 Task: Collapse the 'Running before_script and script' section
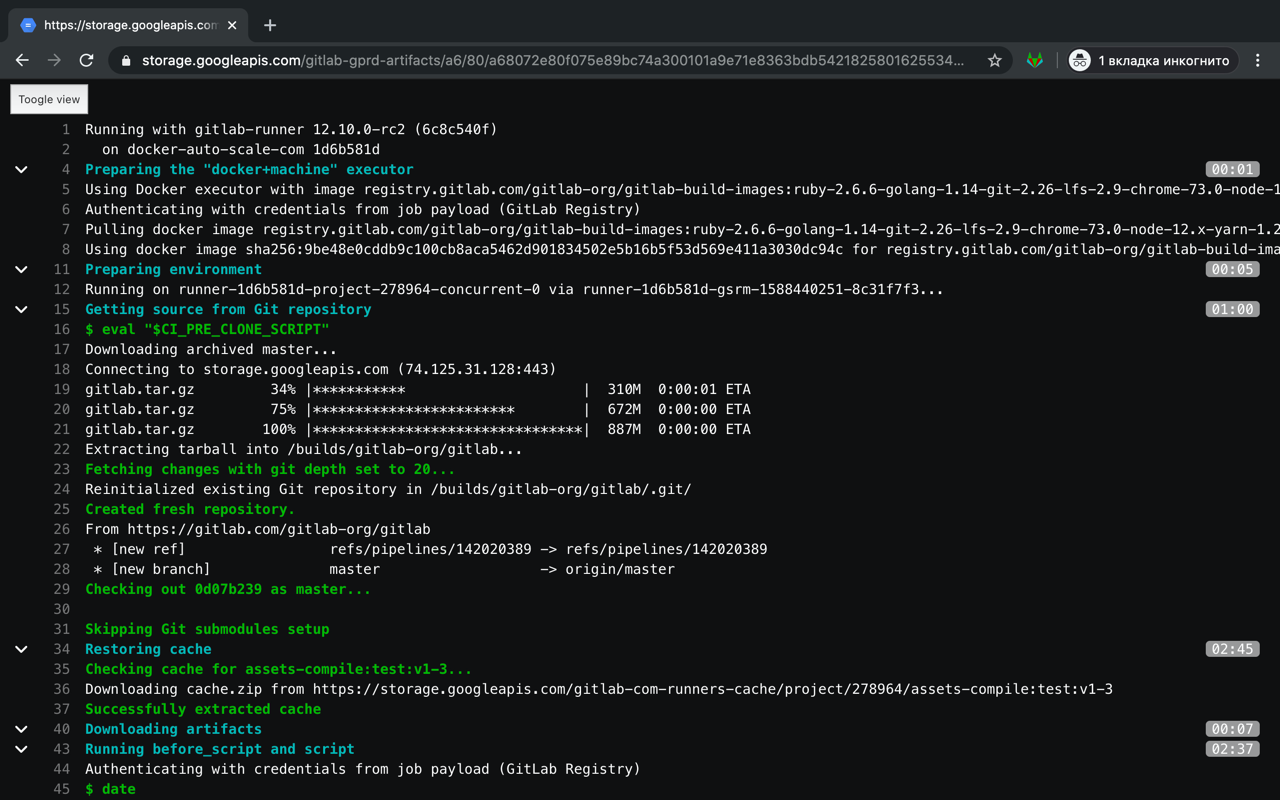(x=21, y=749)
